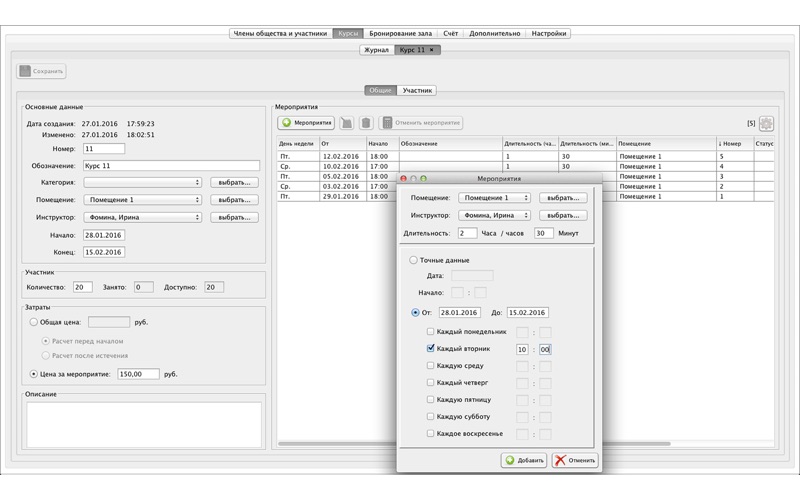Viewport: 800px width, 500px height.
Task: Click the Описание text area
Action: [x=144, y=424]
